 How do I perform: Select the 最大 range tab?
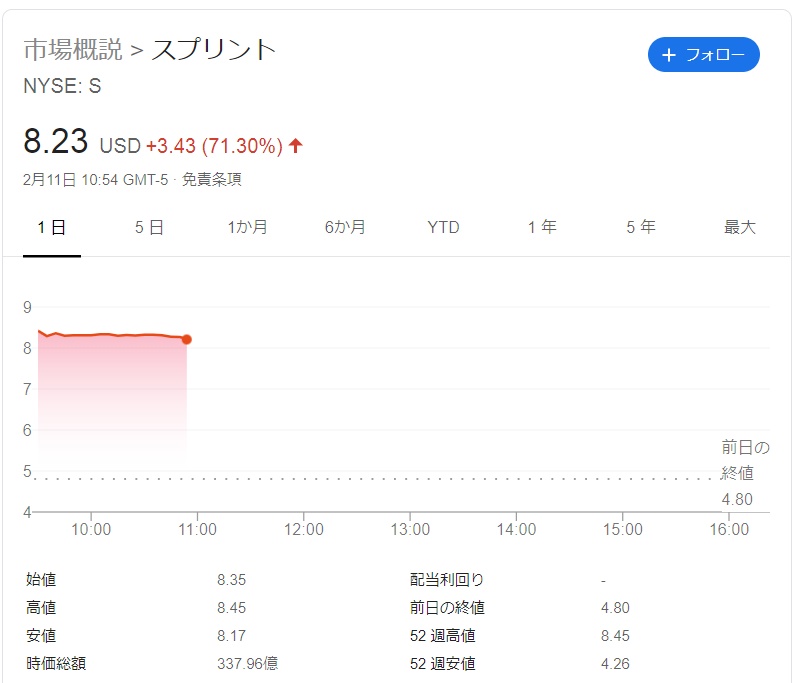(739, 228)
